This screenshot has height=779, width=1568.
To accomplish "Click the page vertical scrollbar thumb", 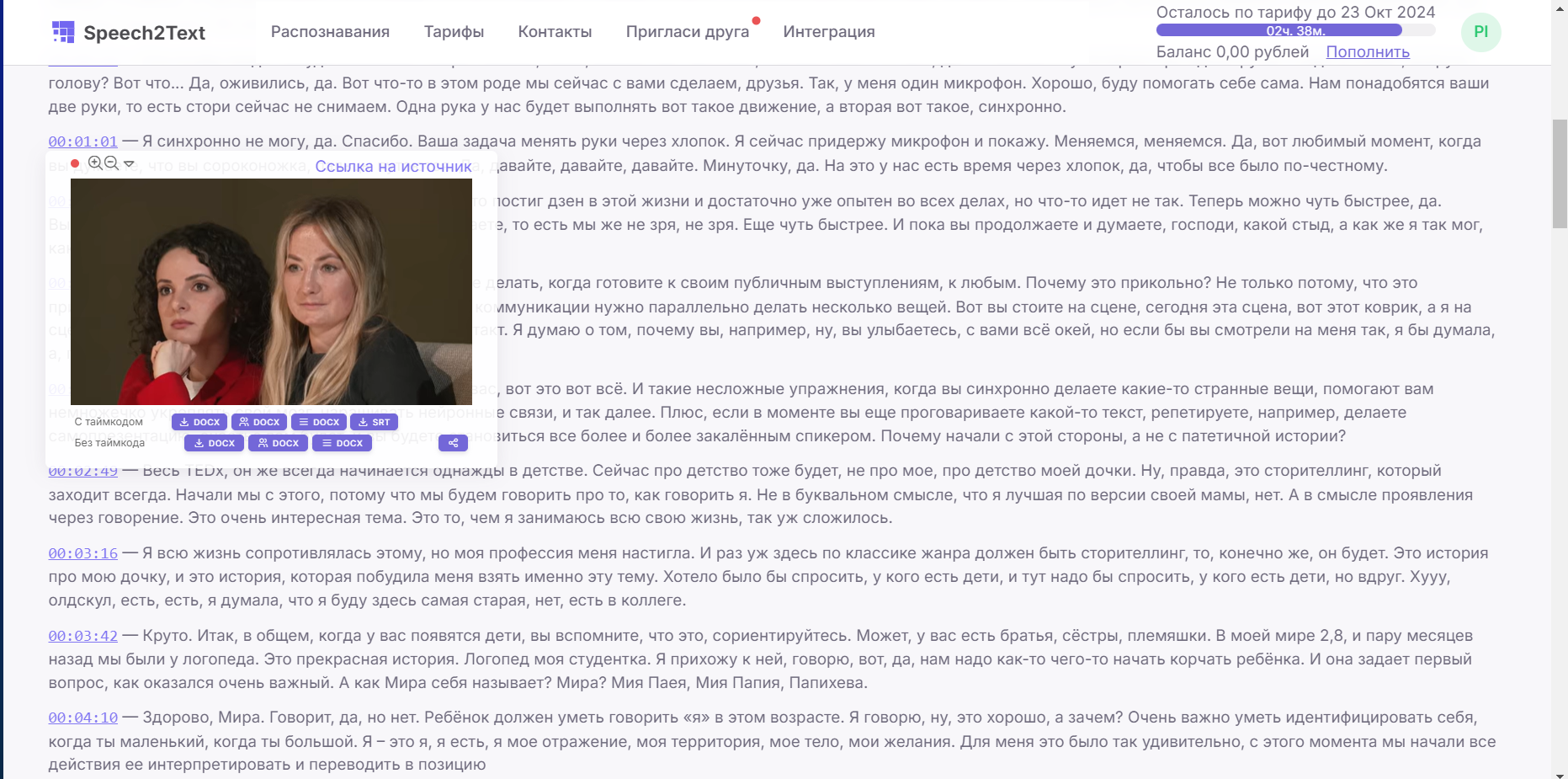I will 1560,173.
